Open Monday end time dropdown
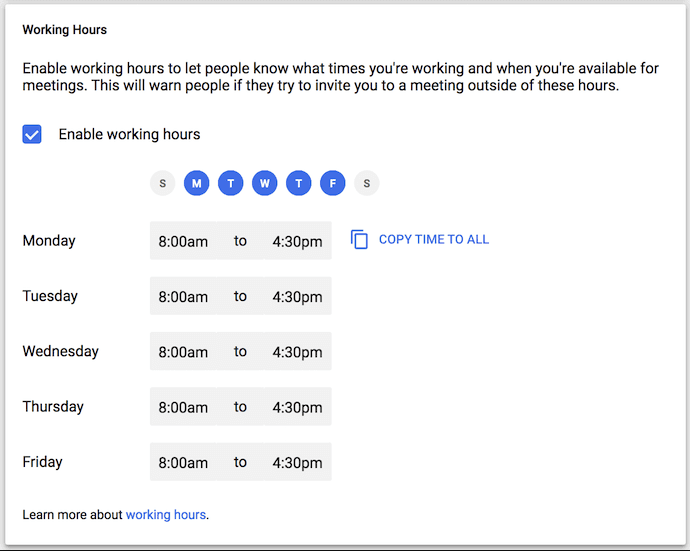Viewport: 690px width, 551px height. coord(297,241)
